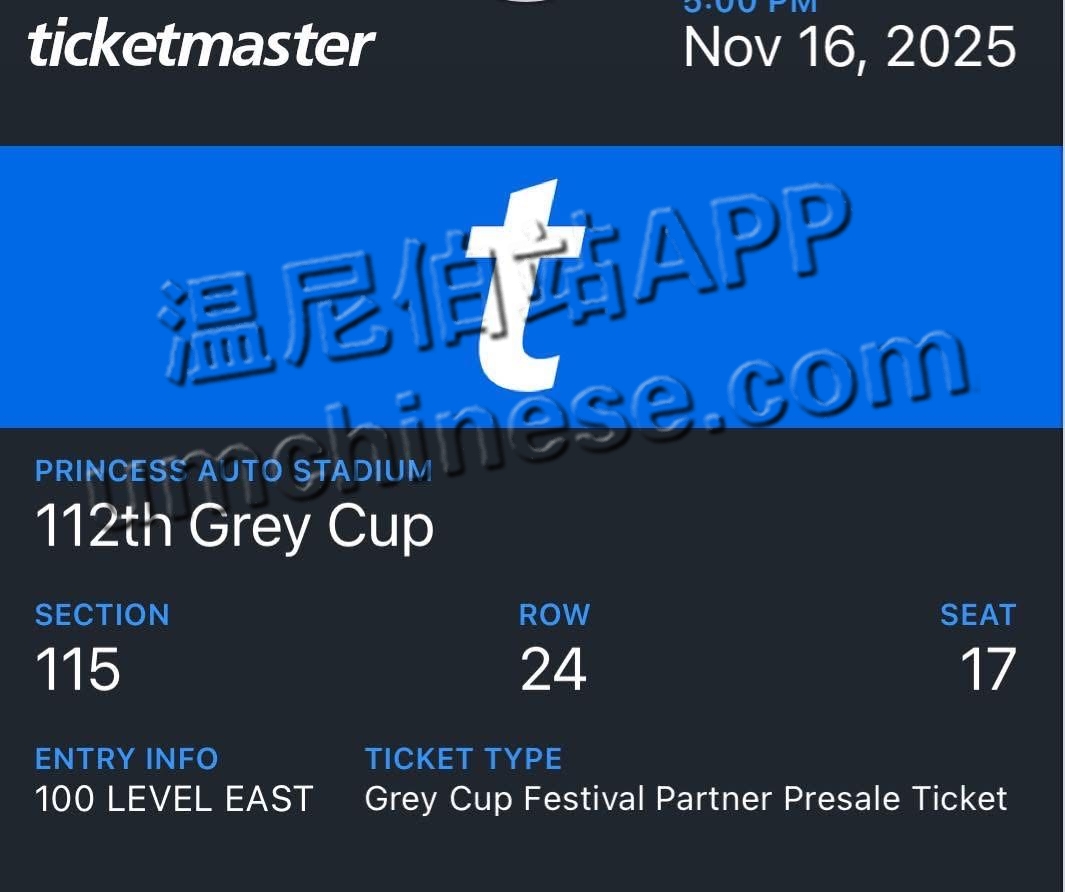Click the TICKET TYPE heading
The height and width of the screenshot is (892, 1065).
463,758
